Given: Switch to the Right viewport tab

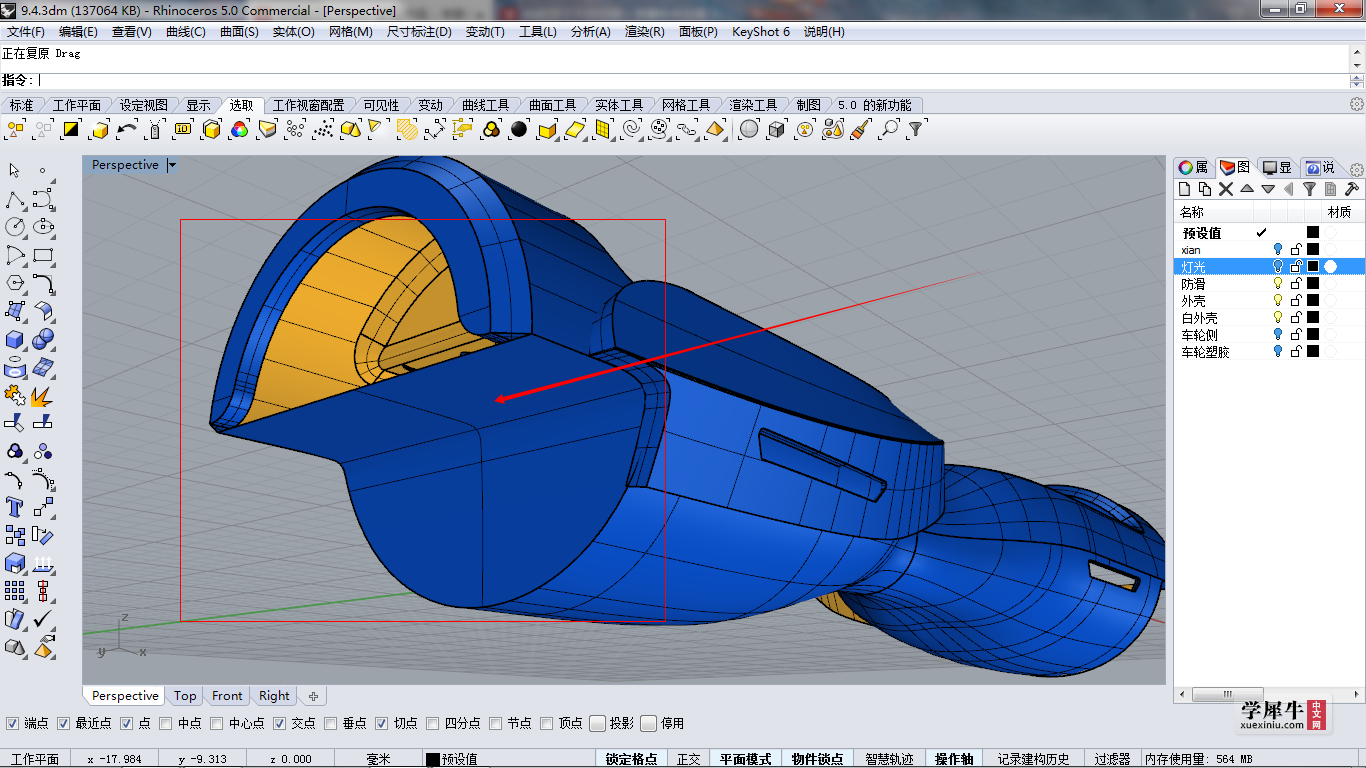Looking at the screenshot, I should pyautogui.click(x=274, y=696).
